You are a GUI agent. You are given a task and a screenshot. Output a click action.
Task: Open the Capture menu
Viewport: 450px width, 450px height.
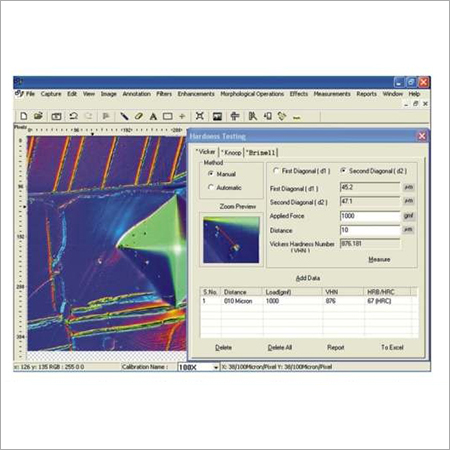[x=51, y=94]
